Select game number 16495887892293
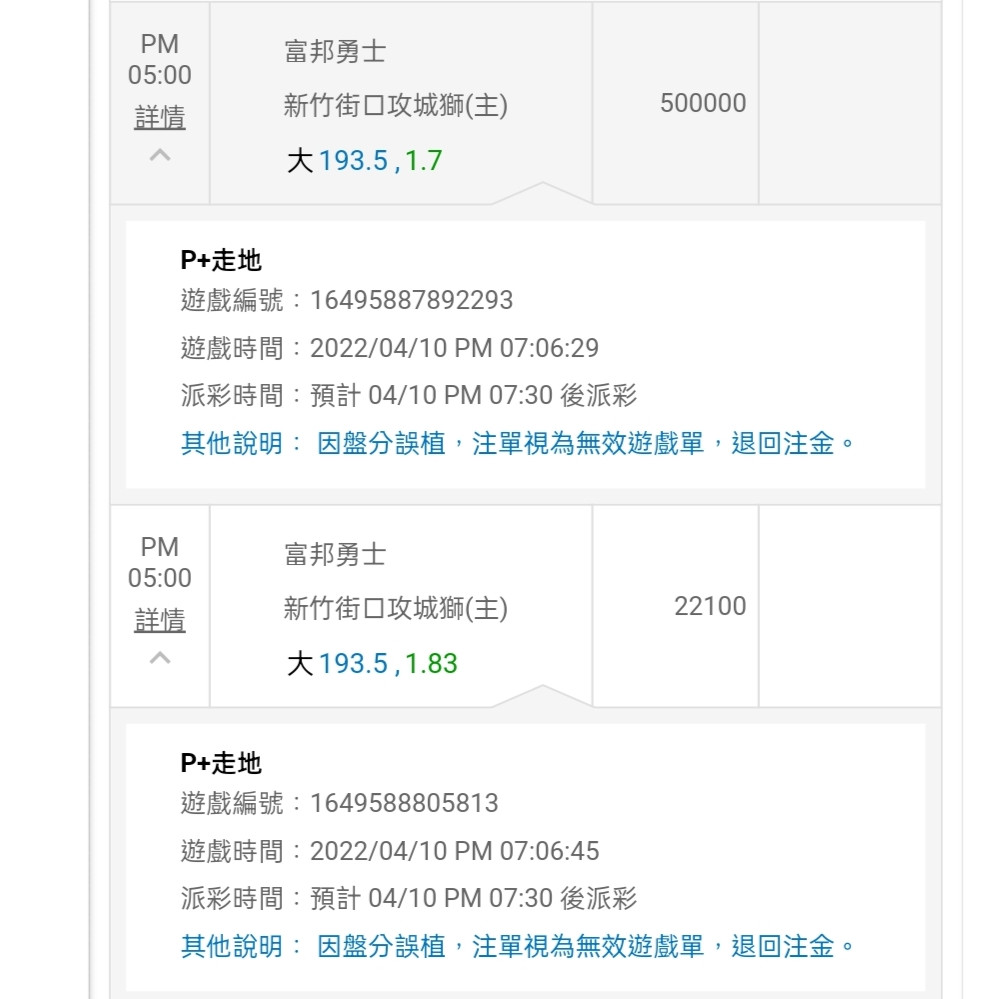 [411, 300]
